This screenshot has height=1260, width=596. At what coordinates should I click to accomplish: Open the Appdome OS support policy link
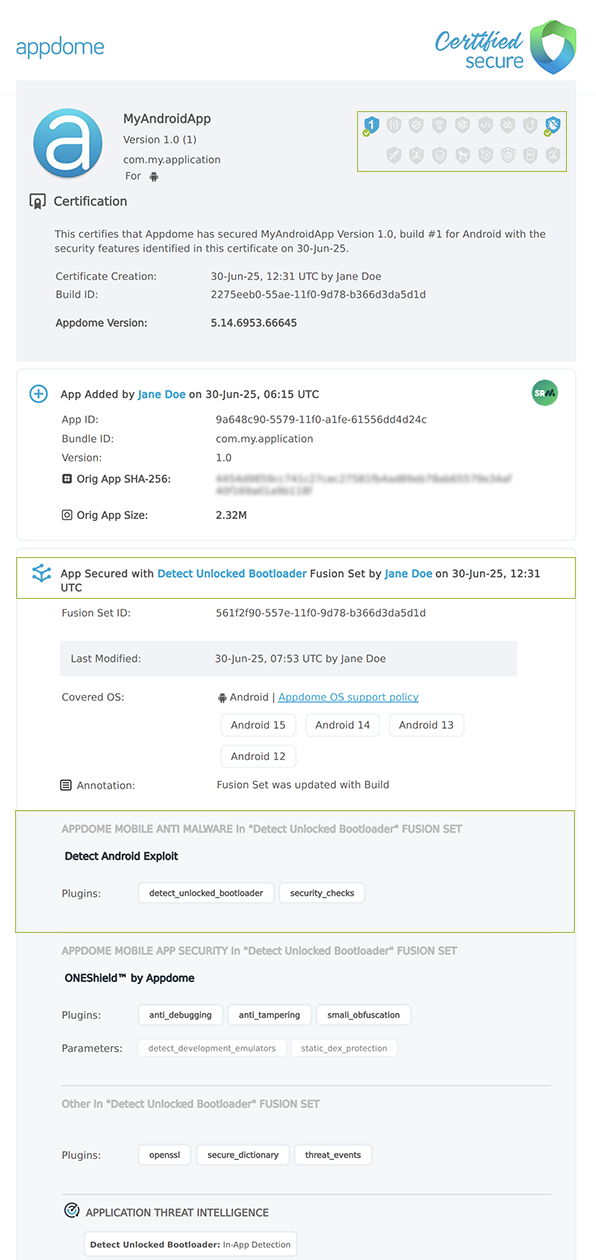(348, 697)
